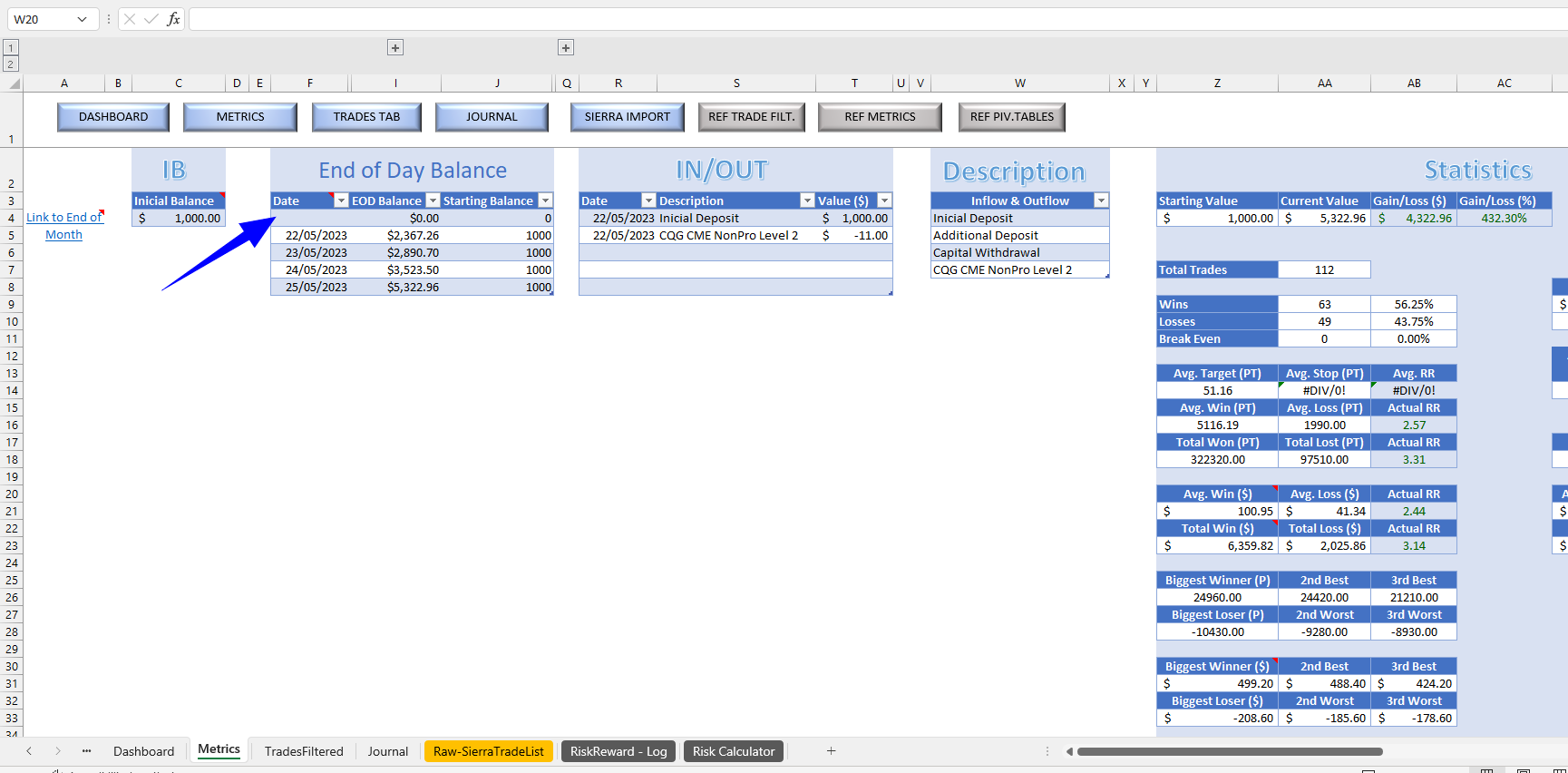1568x773 pixels.
Task: Open the Starting Balance filter dropdown
Action: click(545, 201)
